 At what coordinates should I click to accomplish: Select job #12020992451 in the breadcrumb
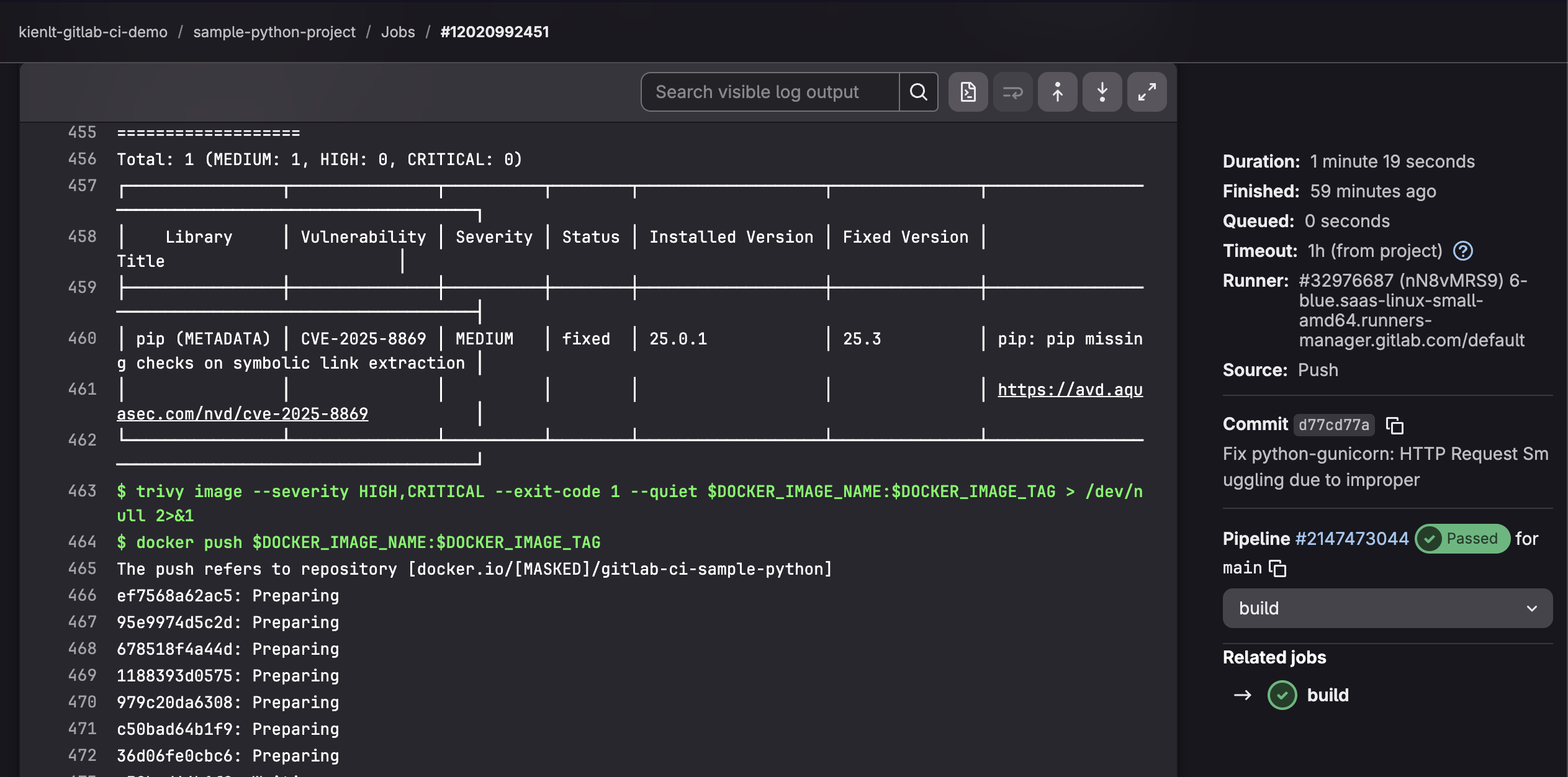[493, 32]
